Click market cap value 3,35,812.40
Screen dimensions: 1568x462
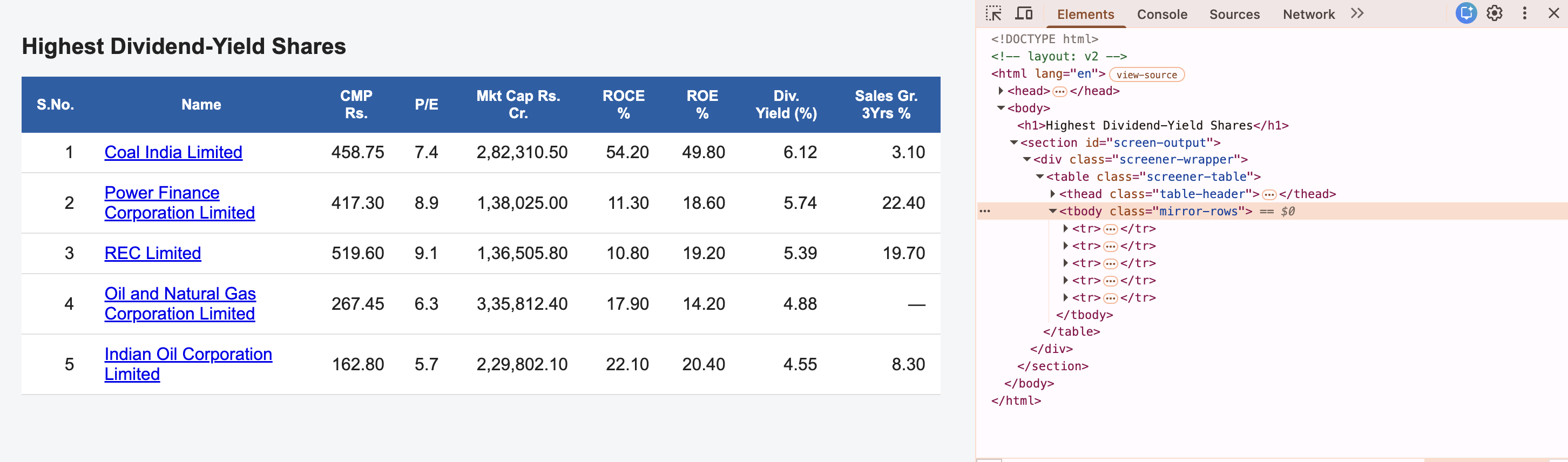[522, 304]
